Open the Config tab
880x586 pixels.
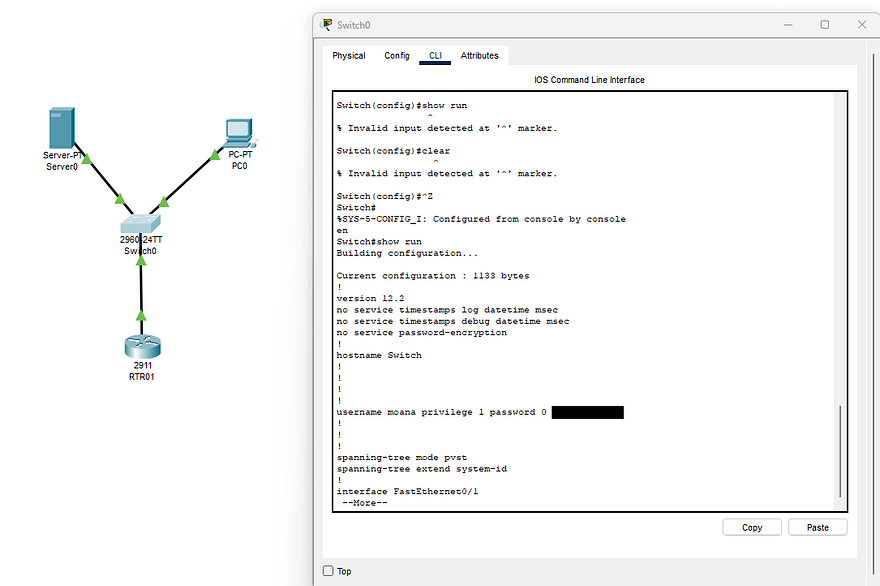click(x=397, y=56)
